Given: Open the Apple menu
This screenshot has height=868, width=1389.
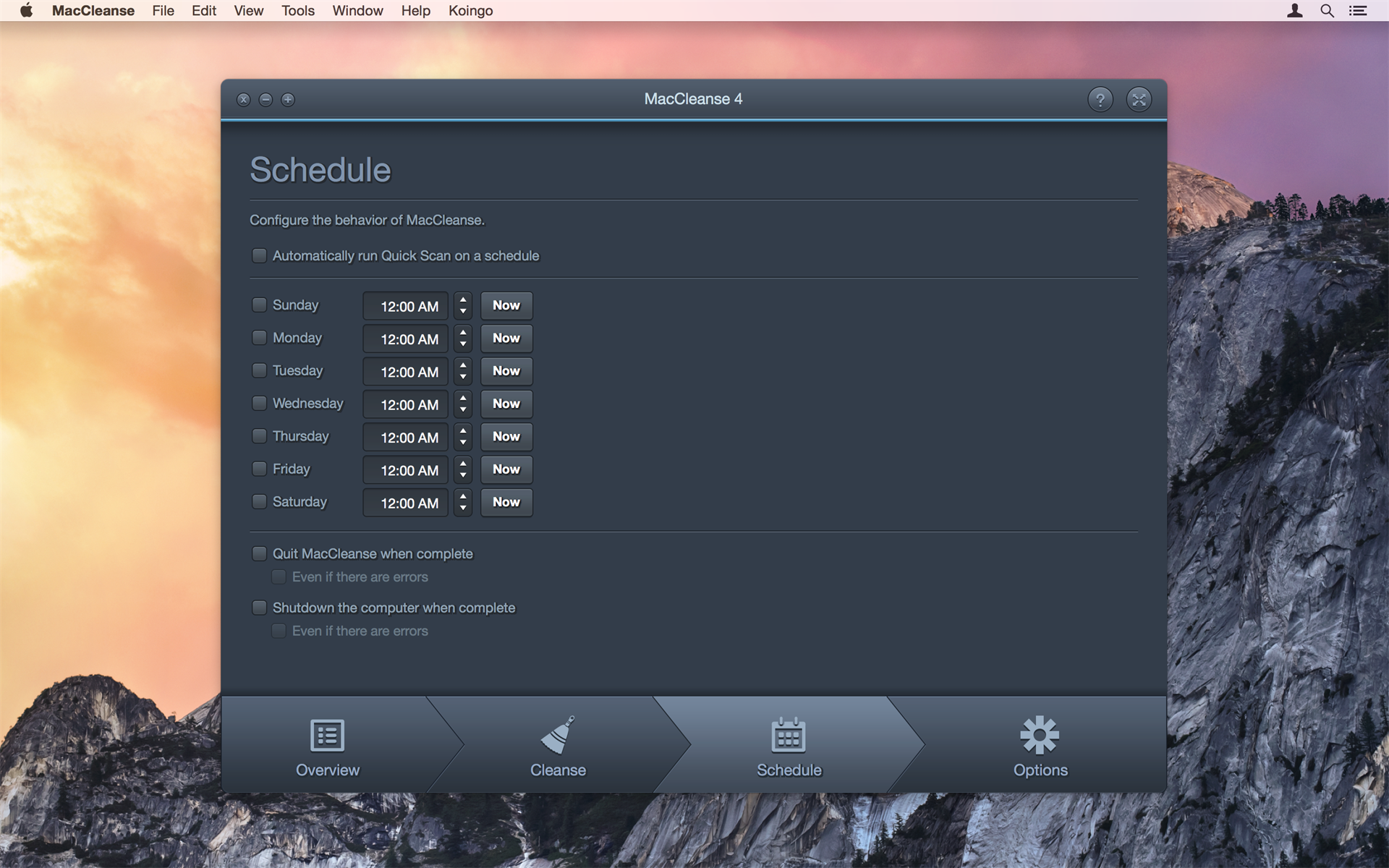Looking at the screenshot, I should (26, 10).
